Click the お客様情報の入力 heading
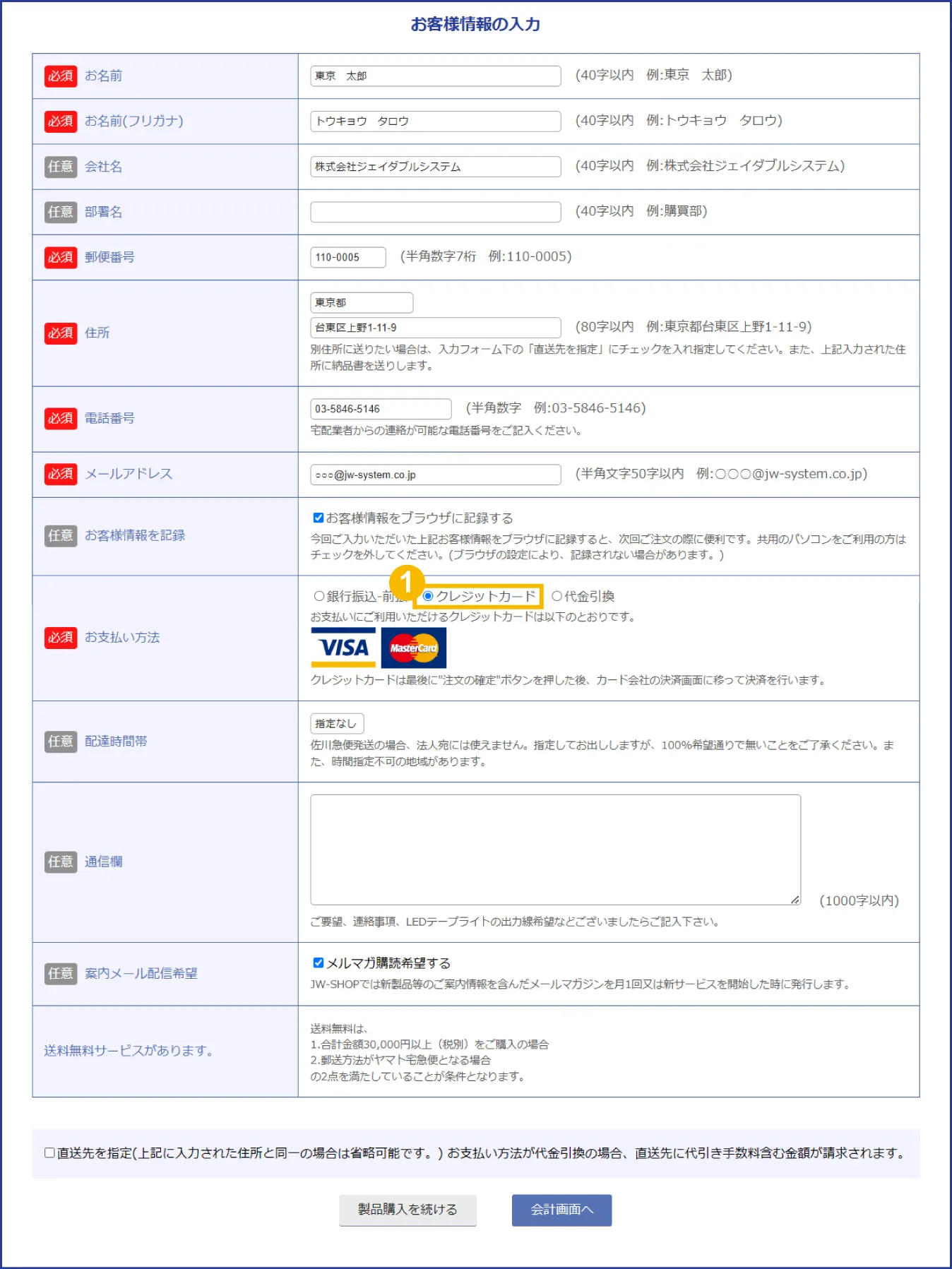952x1269 pixels. click(475, 24)
